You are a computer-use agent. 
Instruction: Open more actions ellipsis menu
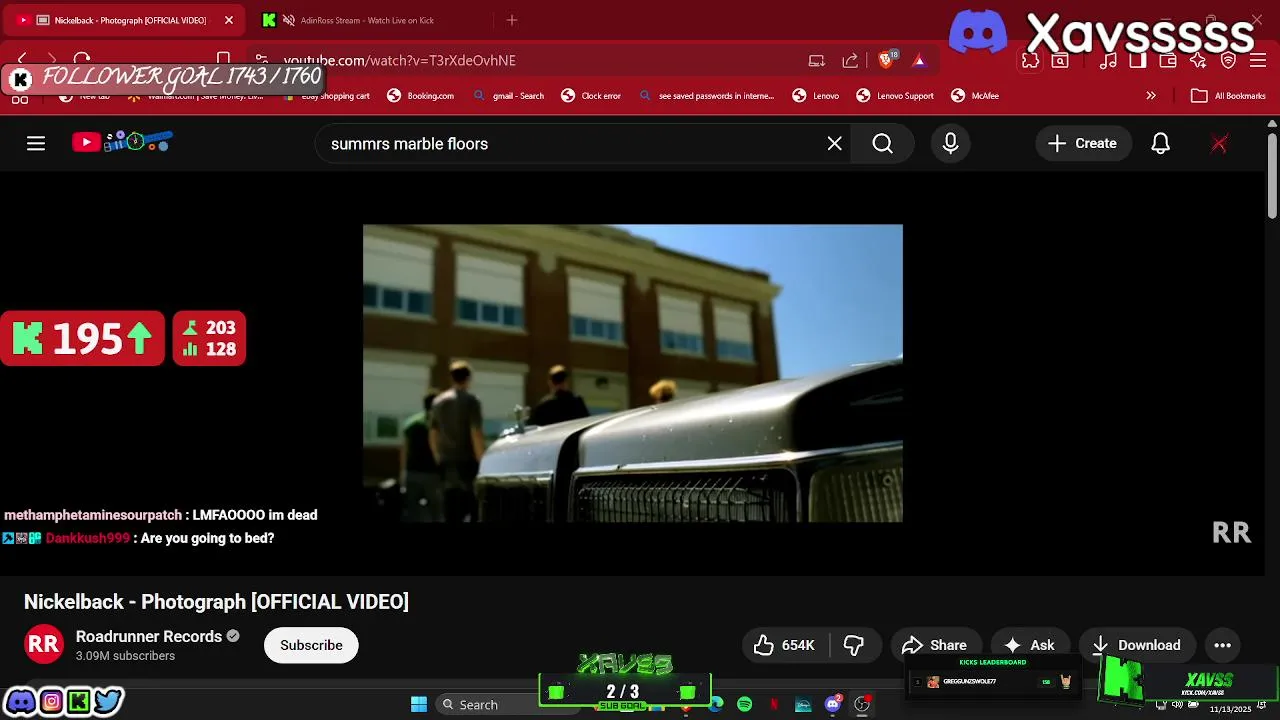pyautogui.click(x=1222, y=645)
